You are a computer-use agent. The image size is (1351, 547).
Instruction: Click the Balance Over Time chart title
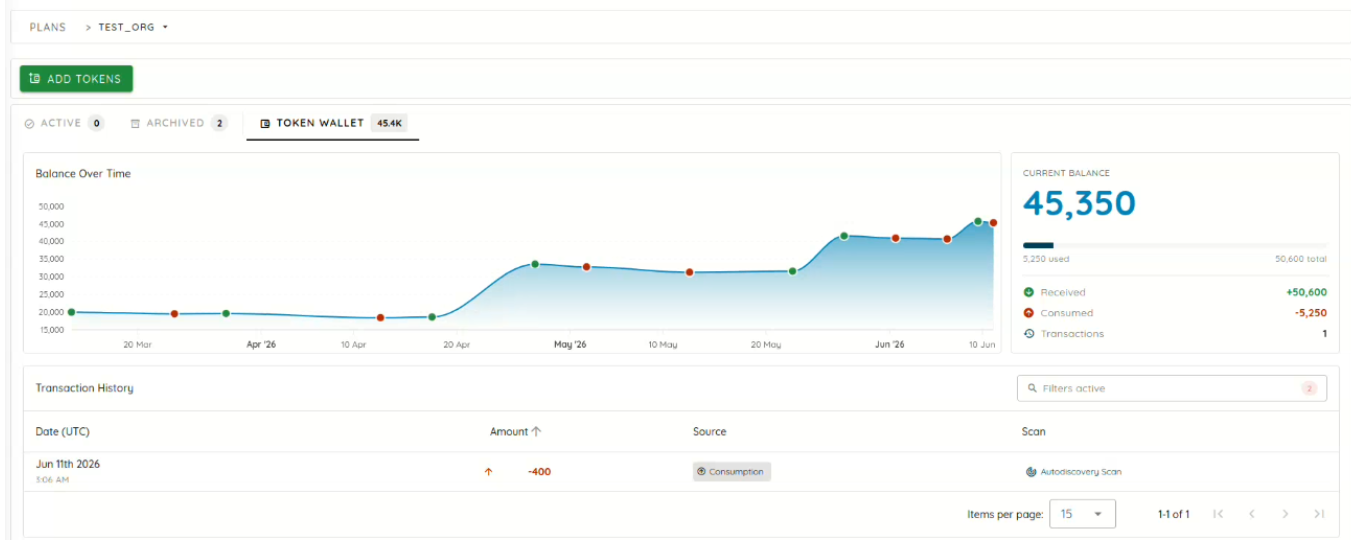(x=83, y=174)
